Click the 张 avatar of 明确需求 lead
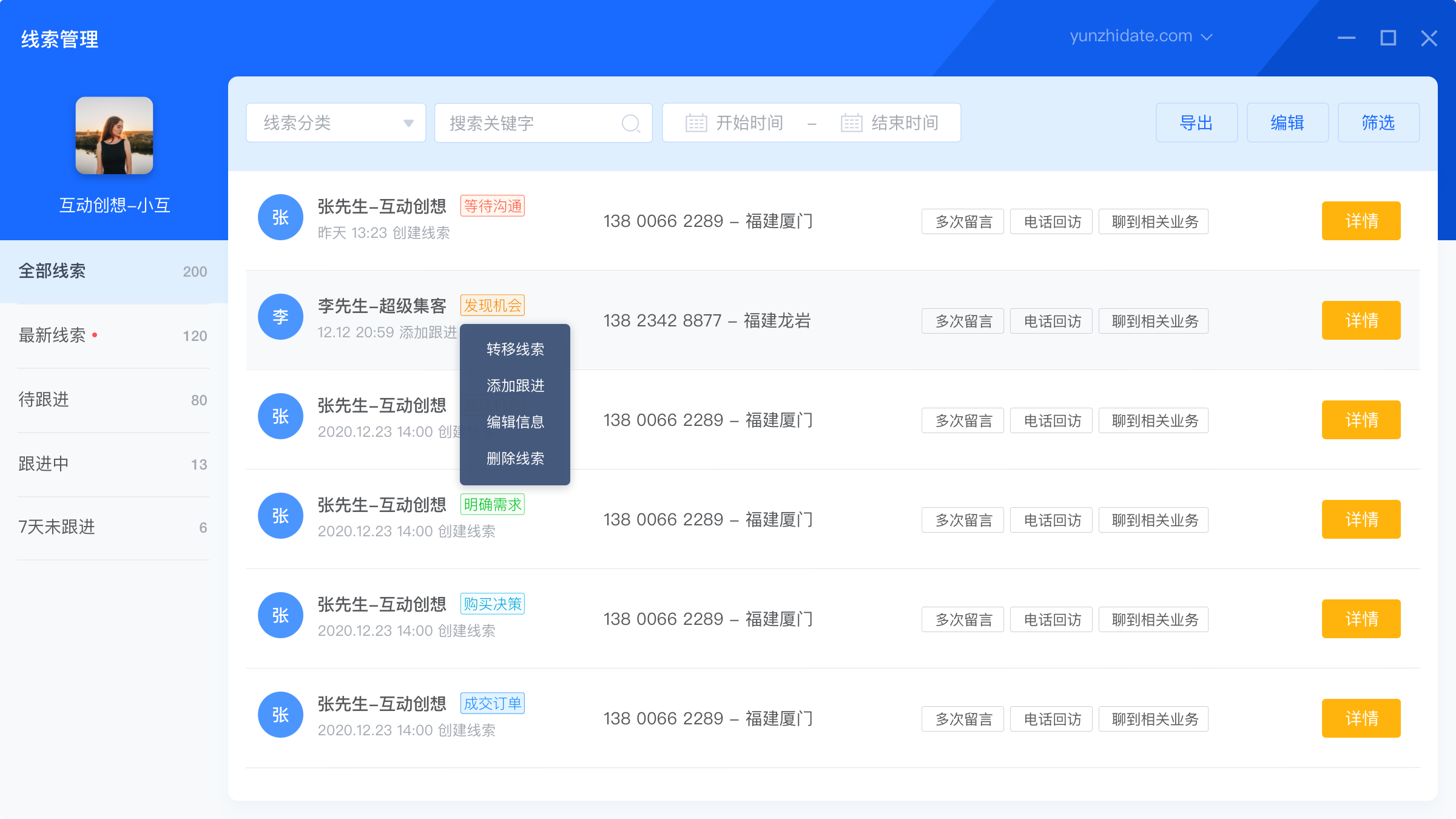 (x=280, y=516)
